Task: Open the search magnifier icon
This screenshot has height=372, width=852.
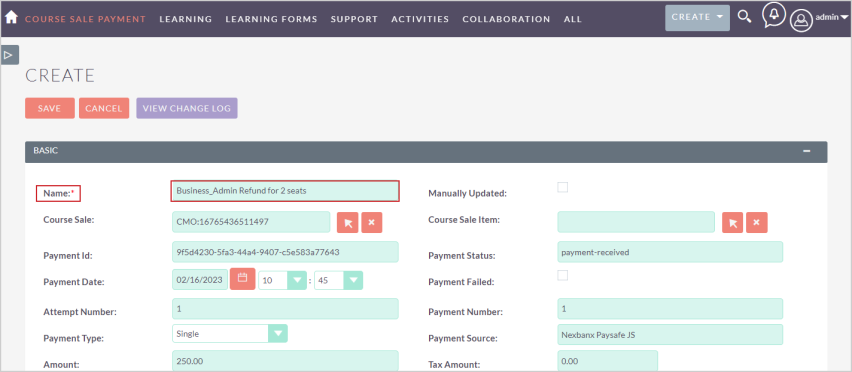Action: point(744,17)
